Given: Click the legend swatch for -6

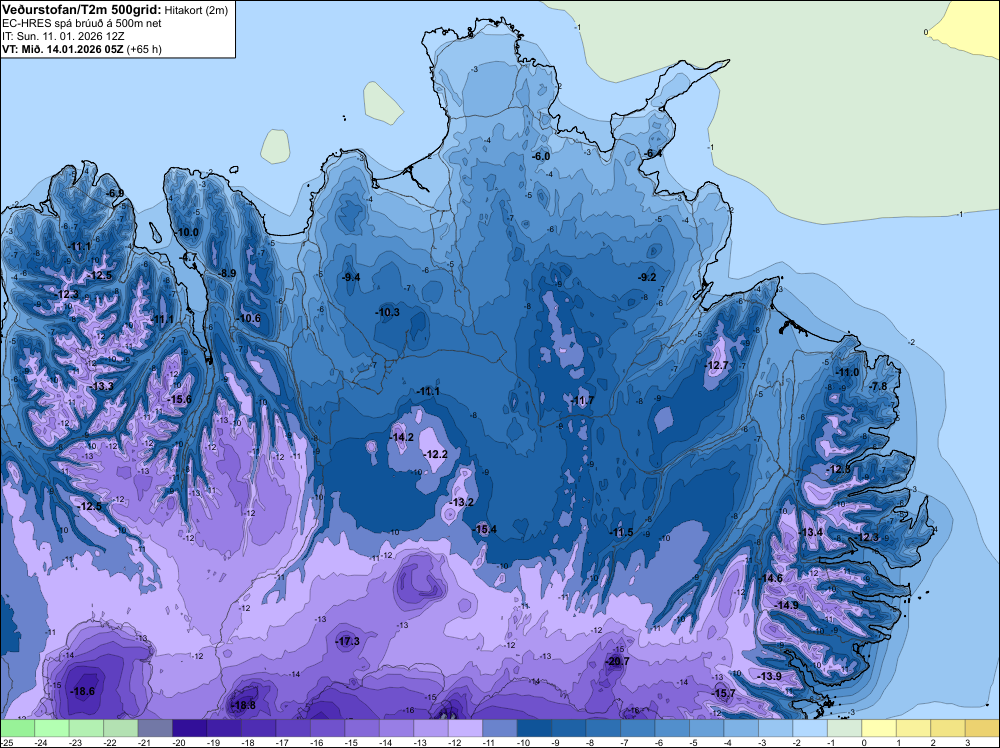Looking at the screenshot, I should point(672,728).
